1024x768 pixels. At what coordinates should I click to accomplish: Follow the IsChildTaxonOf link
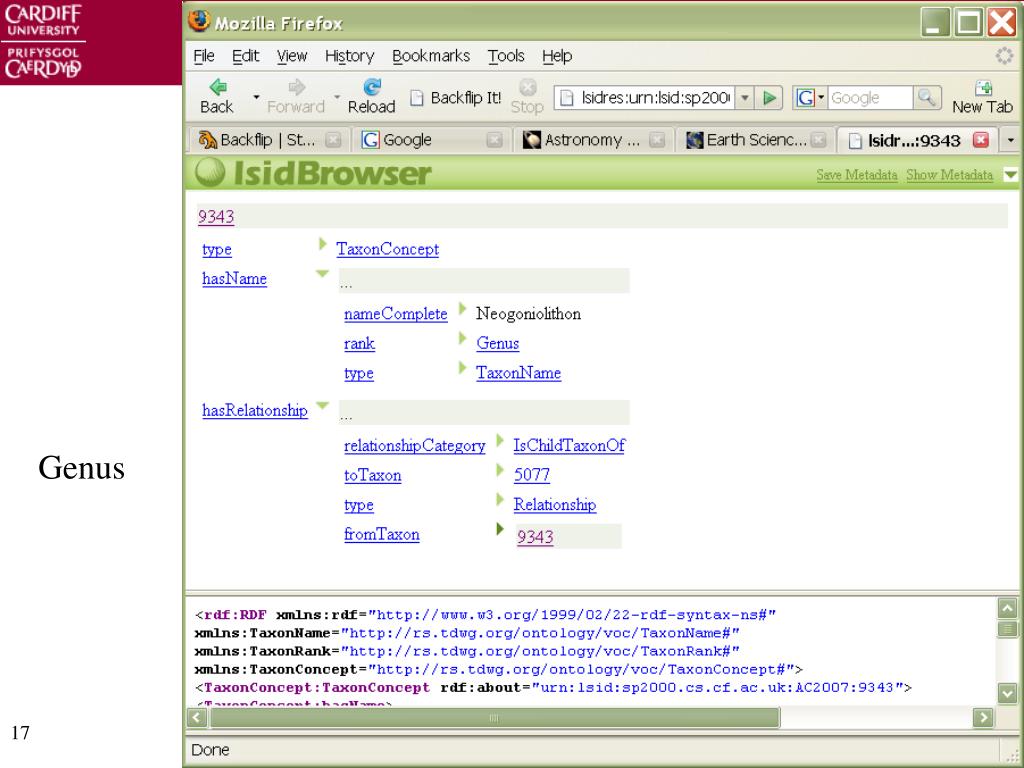[569, 445]
